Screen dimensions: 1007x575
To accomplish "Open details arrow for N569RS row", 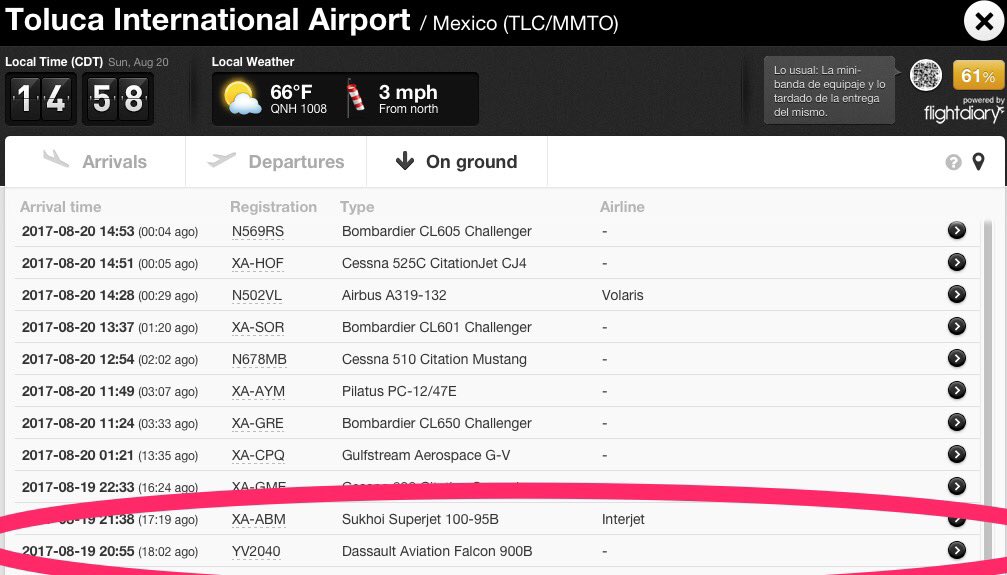I will (x=957, y=231).
